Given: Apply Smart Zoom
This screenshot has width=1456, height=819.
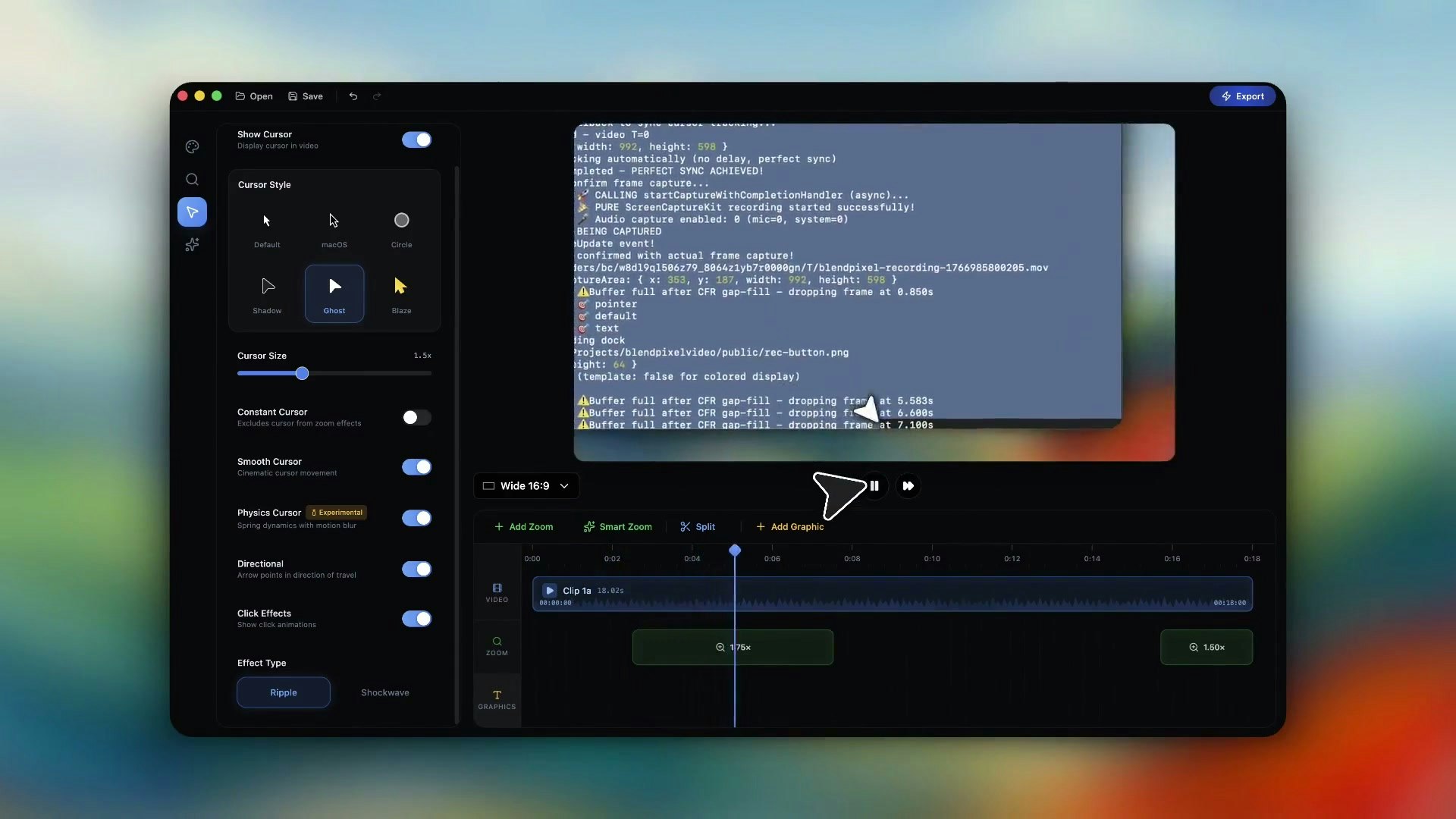Looking at the screenshot, I should (618, 526).
